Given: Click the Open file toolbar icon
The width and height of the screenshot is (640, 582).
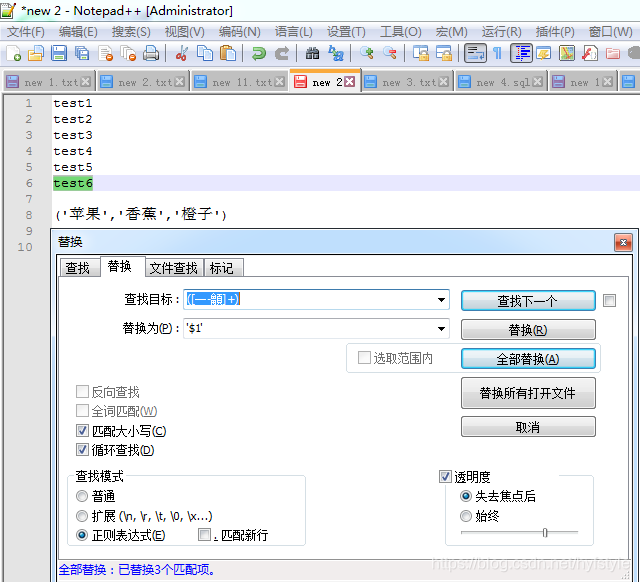Looking at the screenshot, I should click(x=36, y=53).
